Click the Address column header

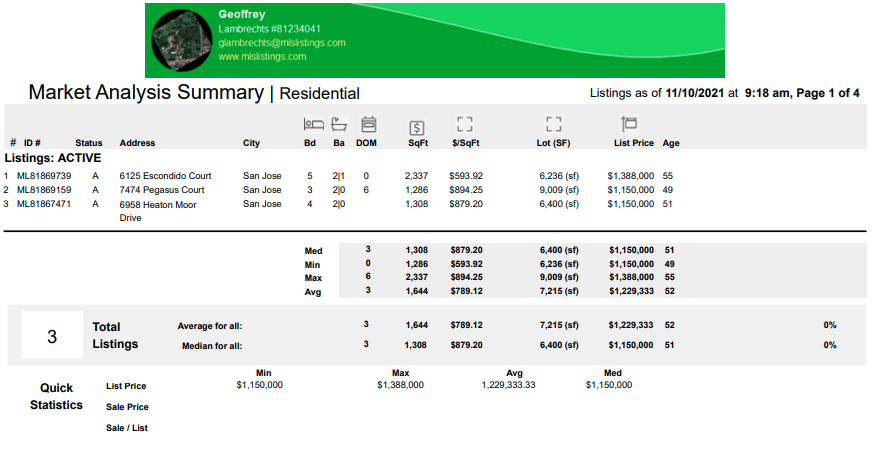click(137, 143)
